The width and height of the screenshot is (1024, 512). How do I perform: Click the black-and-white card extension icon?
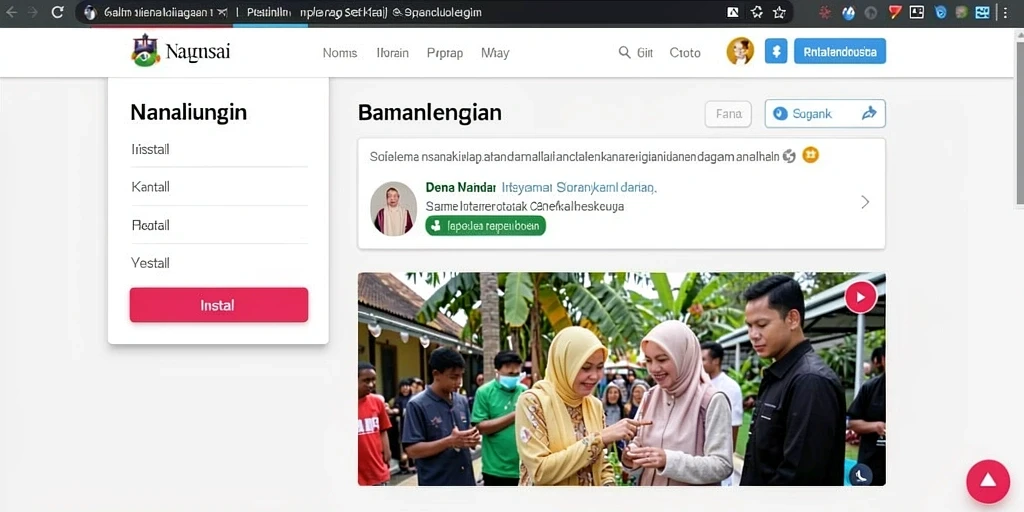click(917, 12)
